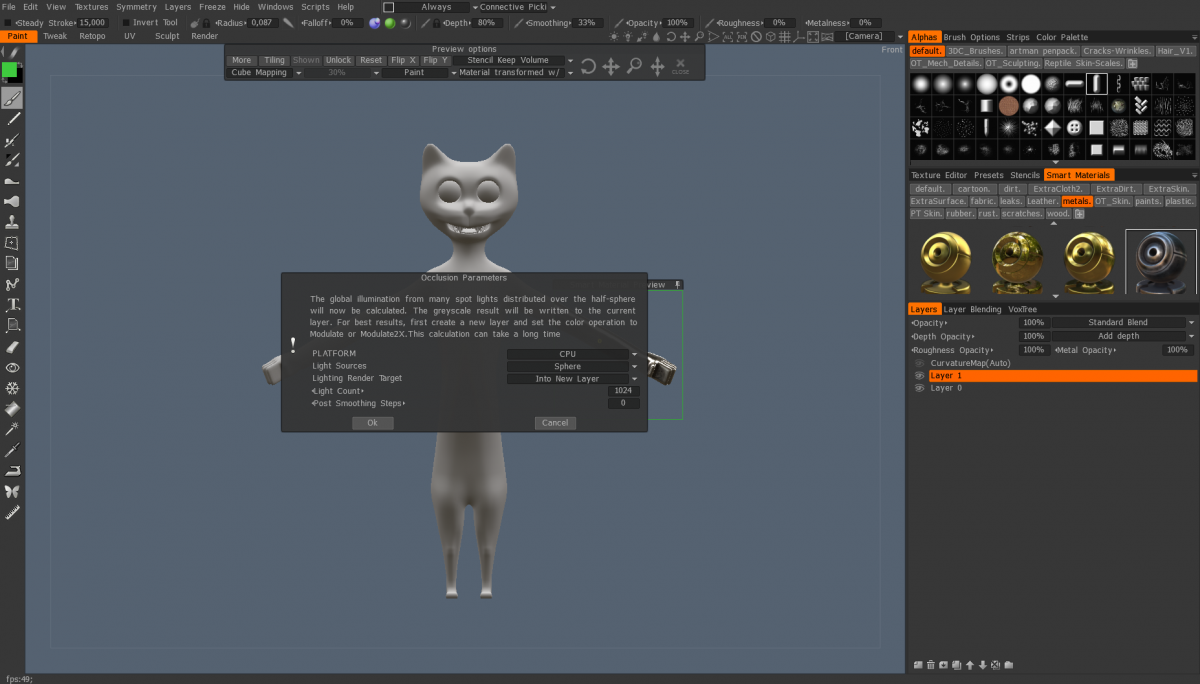This screenshot has width=1200, height=684.
Task: Hide Layer 0 using its eye icon
Action: (919, 388)
